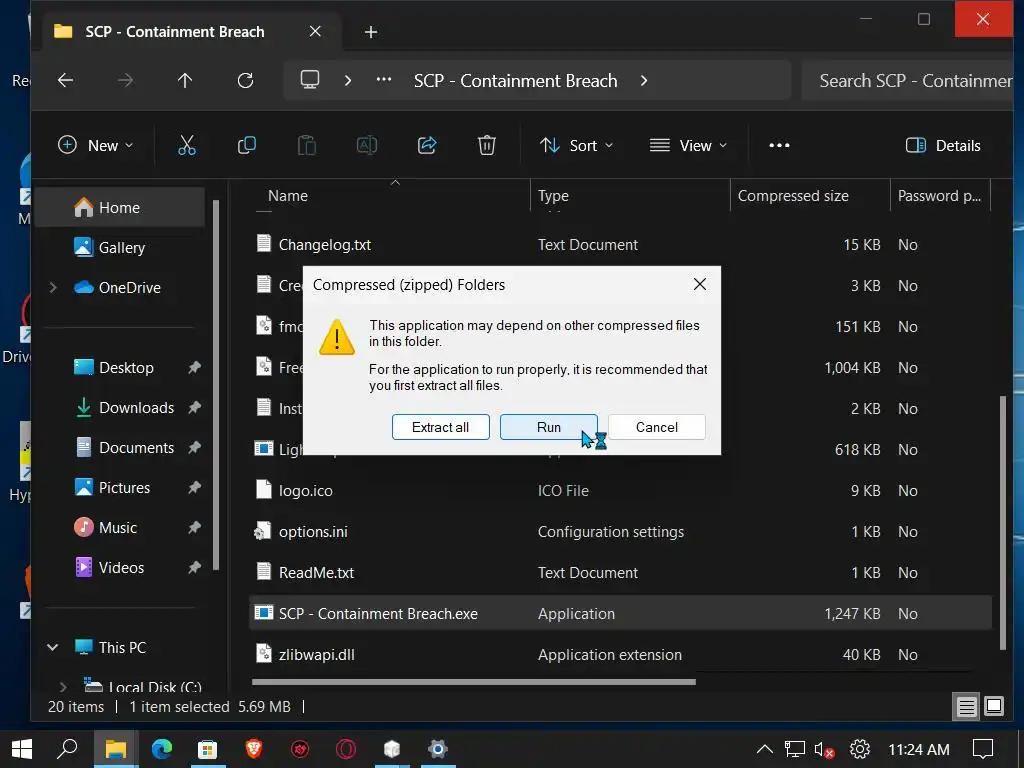Screen dimensions: 1024x768
Task: Show hidden system tray icons
Action: [x=765, y=749]
